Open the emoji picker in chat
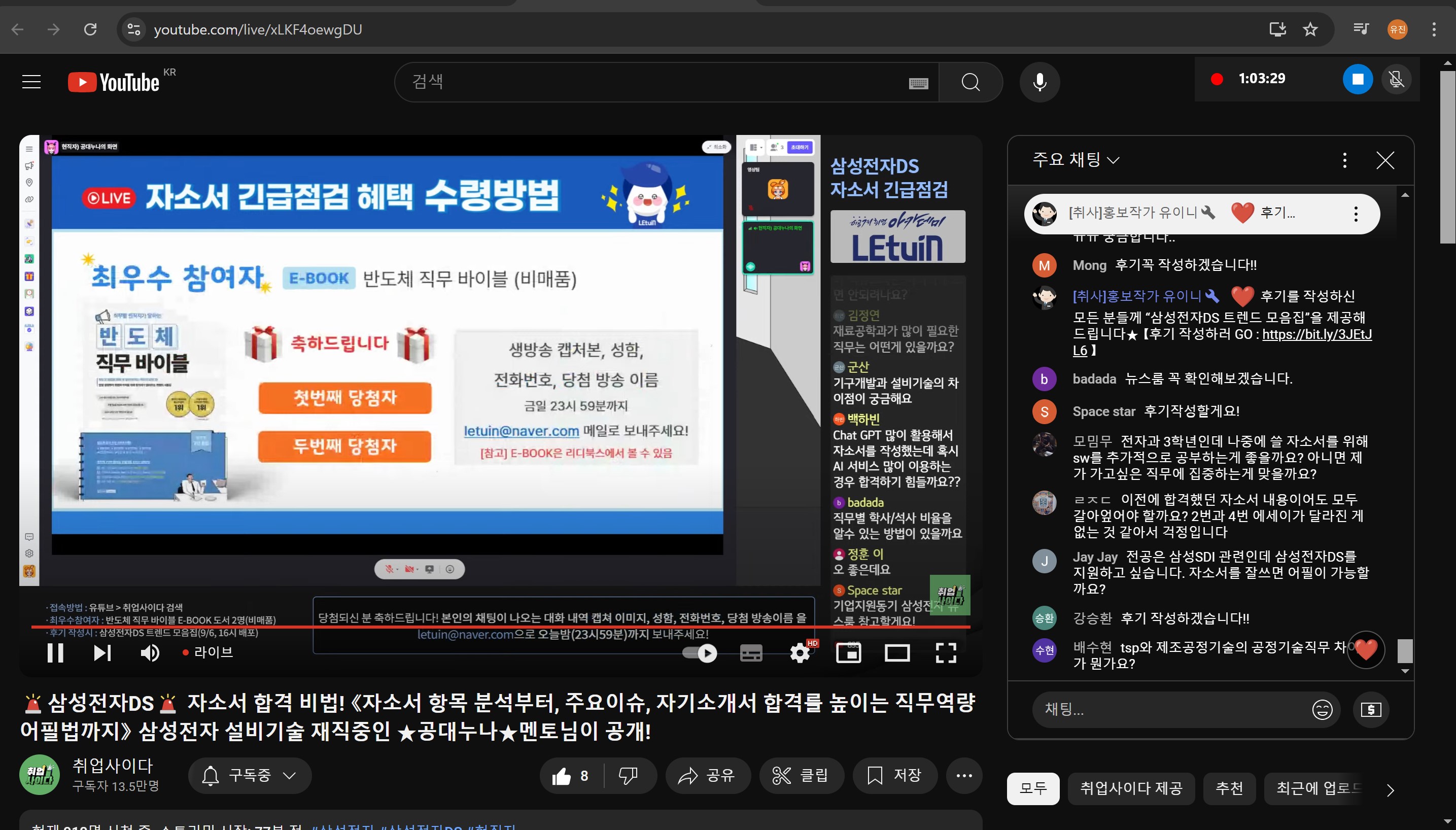Viewport: 1456px width, 830px height. click(1322, 709)
